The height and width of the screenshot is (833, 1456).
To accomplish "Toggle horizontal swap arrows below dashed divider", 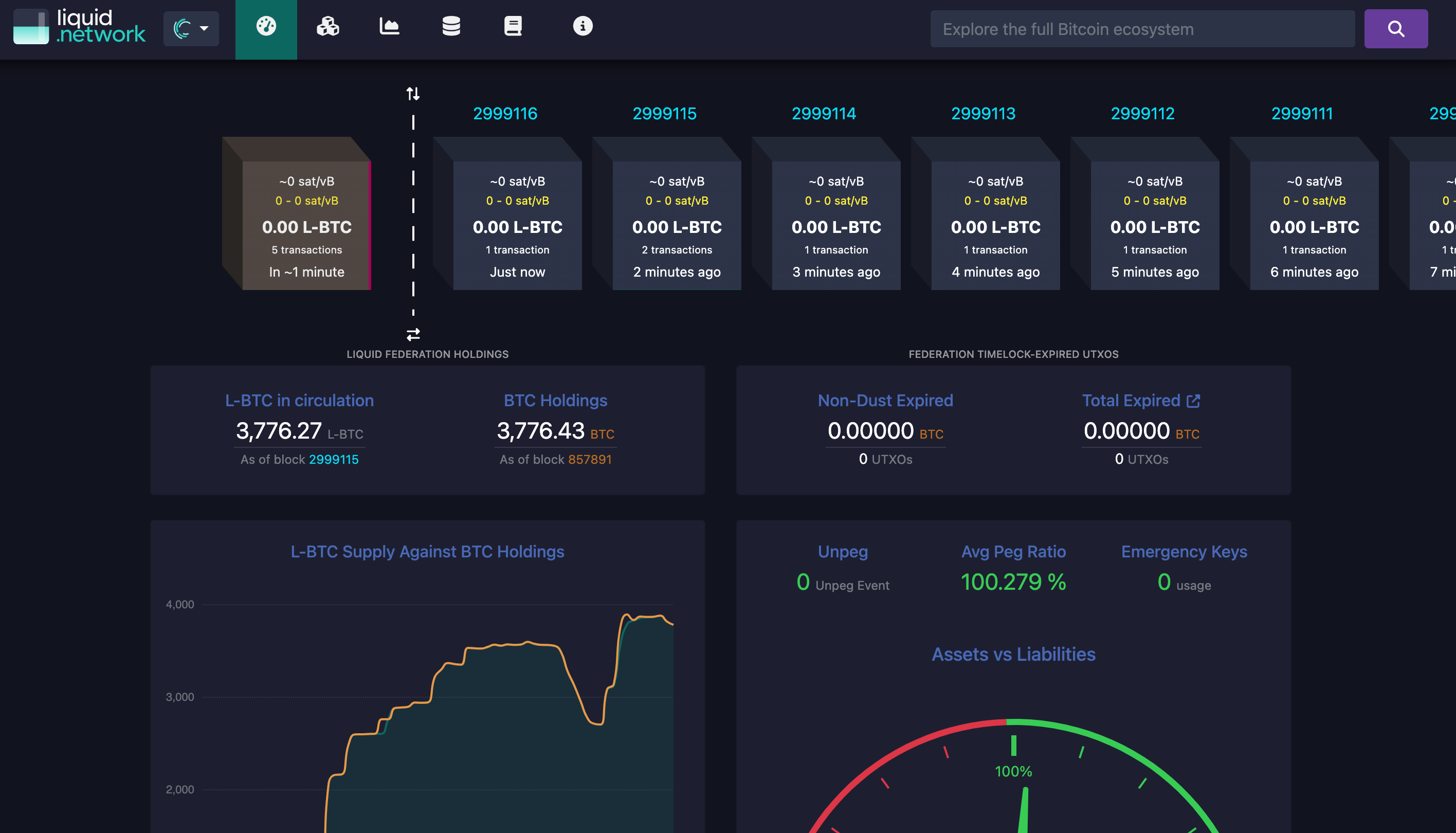I will point(413,334).
